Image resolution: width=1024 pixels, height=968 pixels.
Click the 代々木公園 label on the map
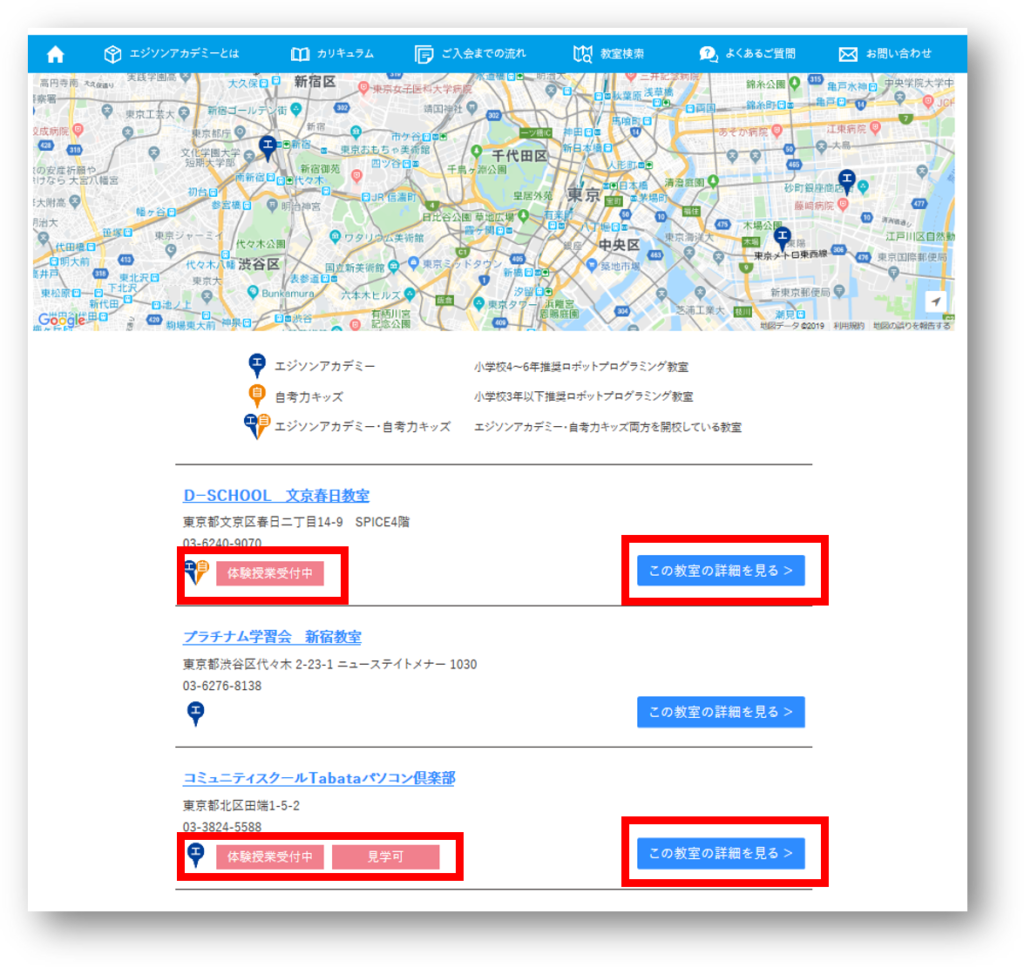261,244
